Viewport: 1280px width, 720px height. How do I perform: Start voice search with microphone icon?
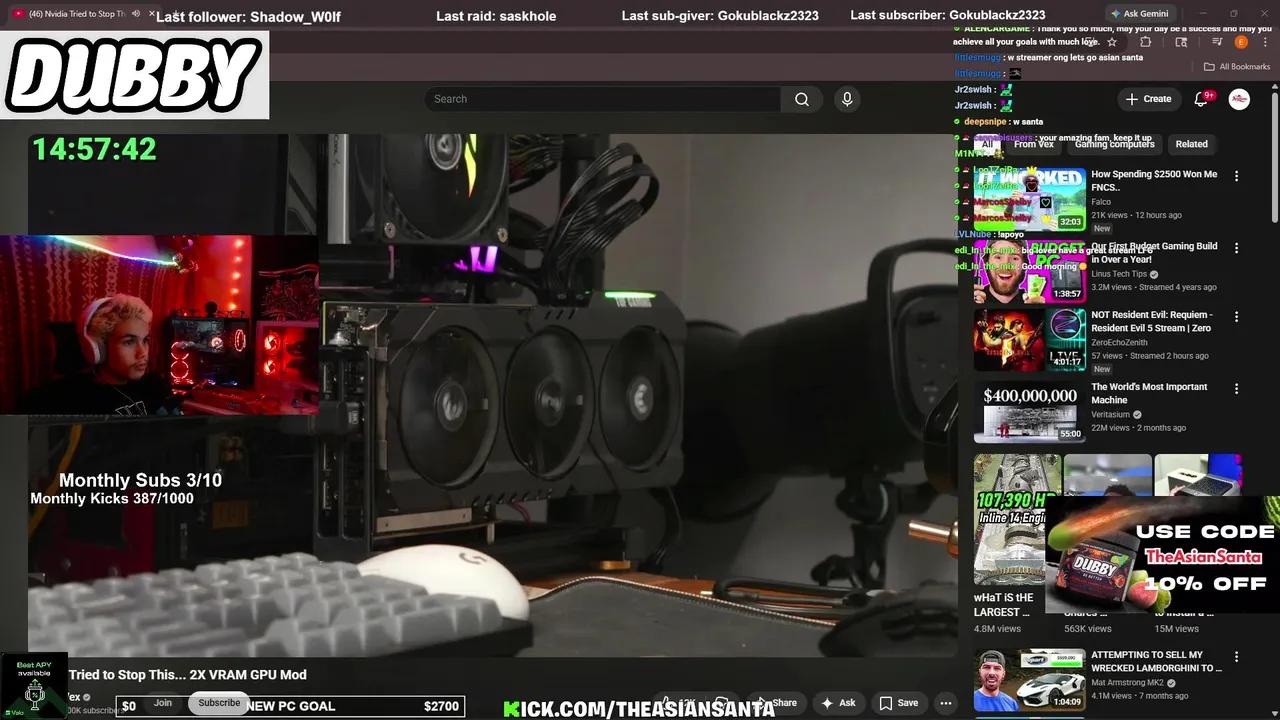click(847, 99)
